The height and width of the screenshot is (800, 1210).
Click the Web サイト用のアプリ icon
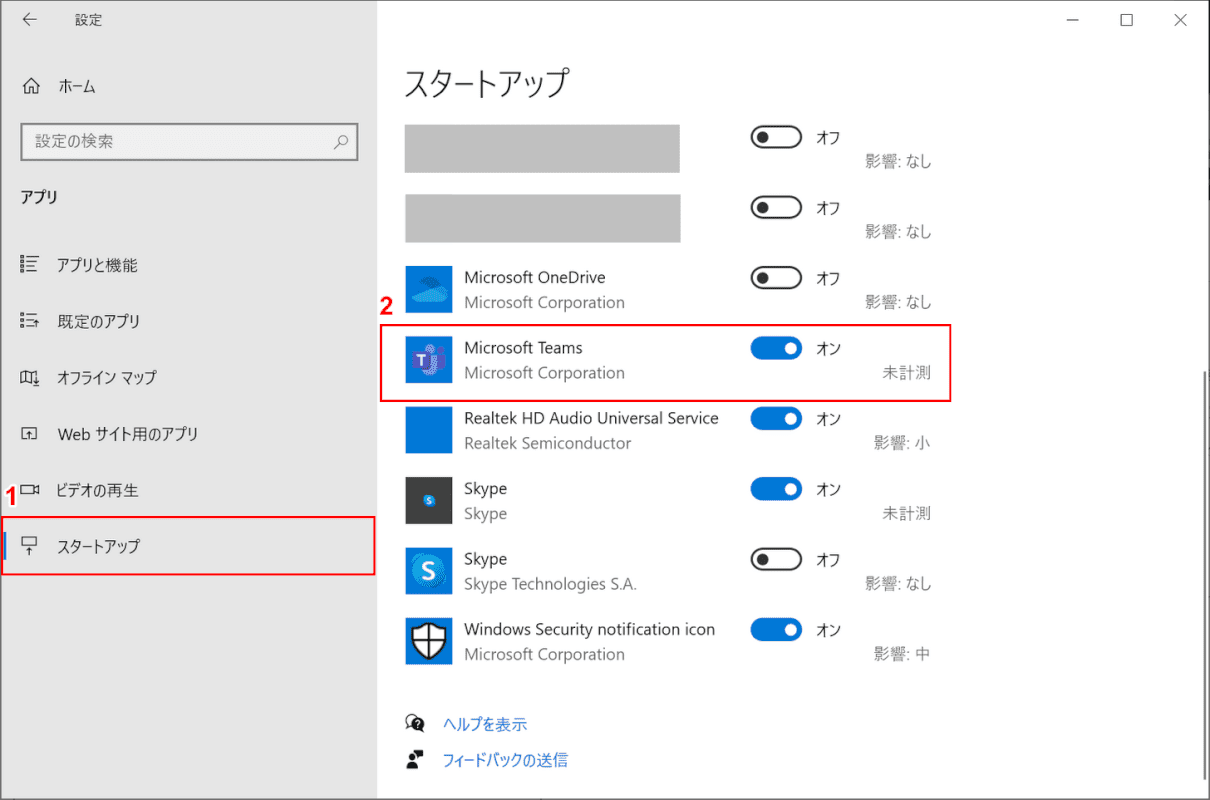30,434
